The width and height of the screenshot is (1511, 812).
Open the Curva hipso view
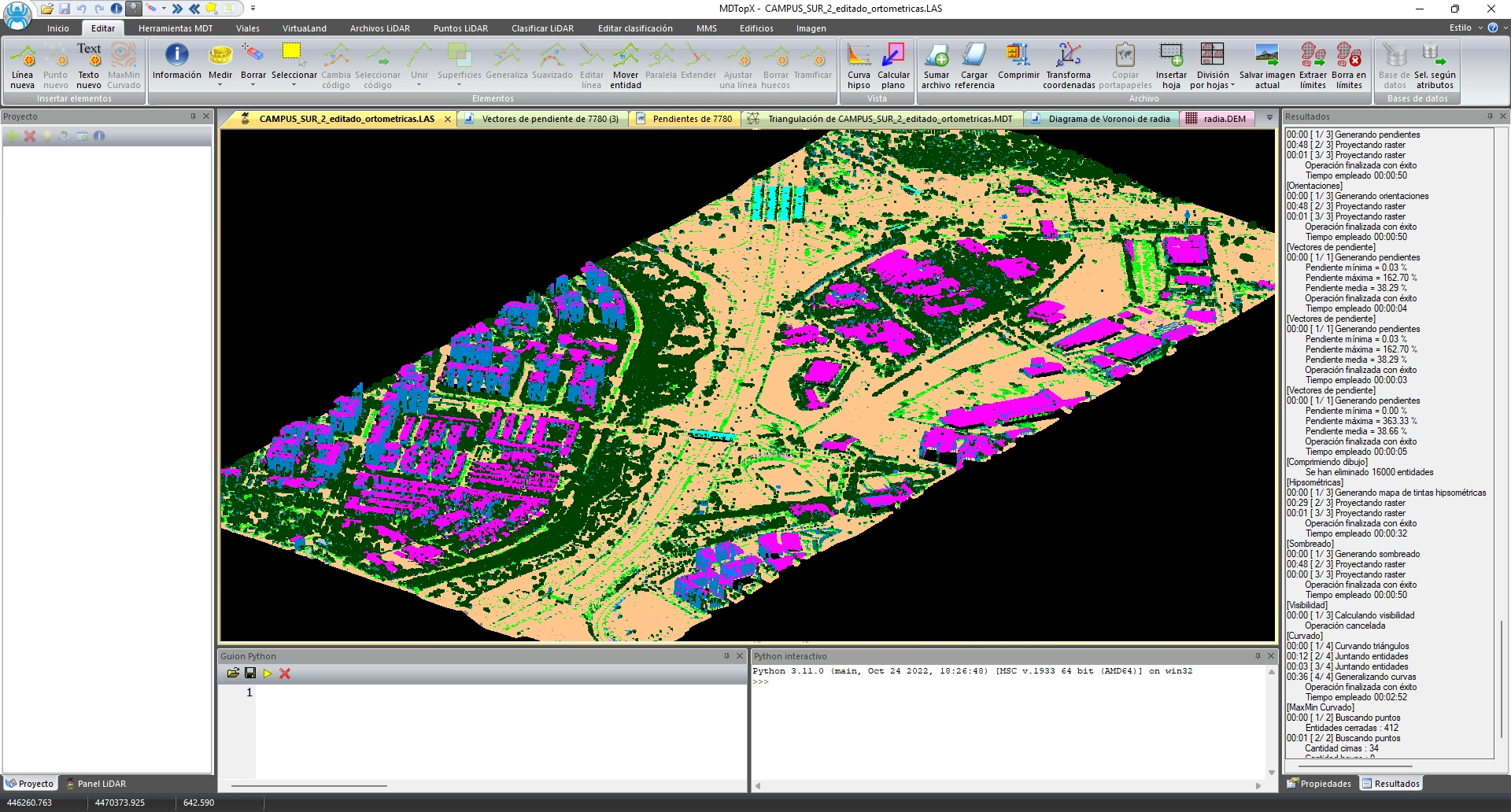coord(859,66)
